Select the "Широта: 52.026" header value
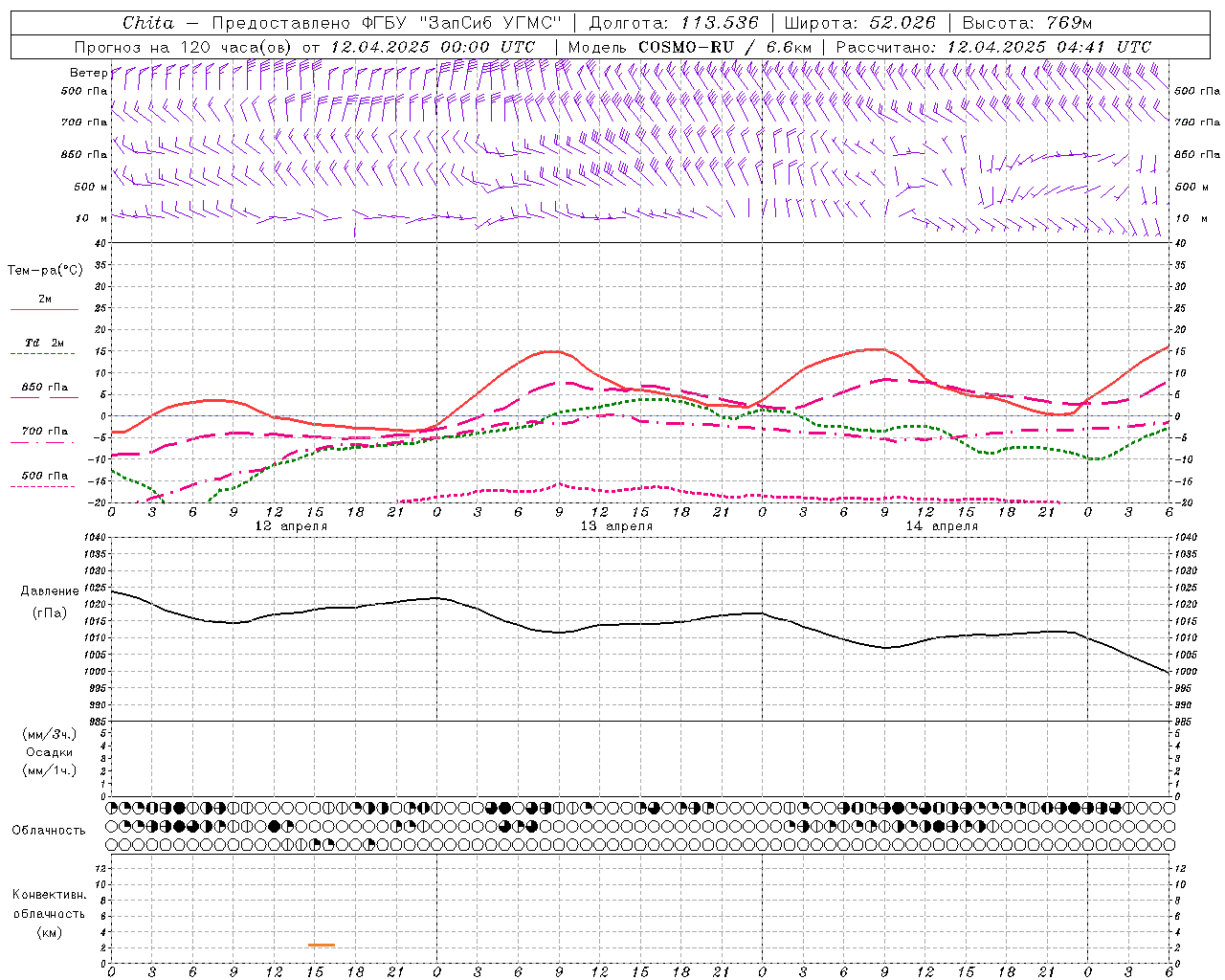 point(859,23)
